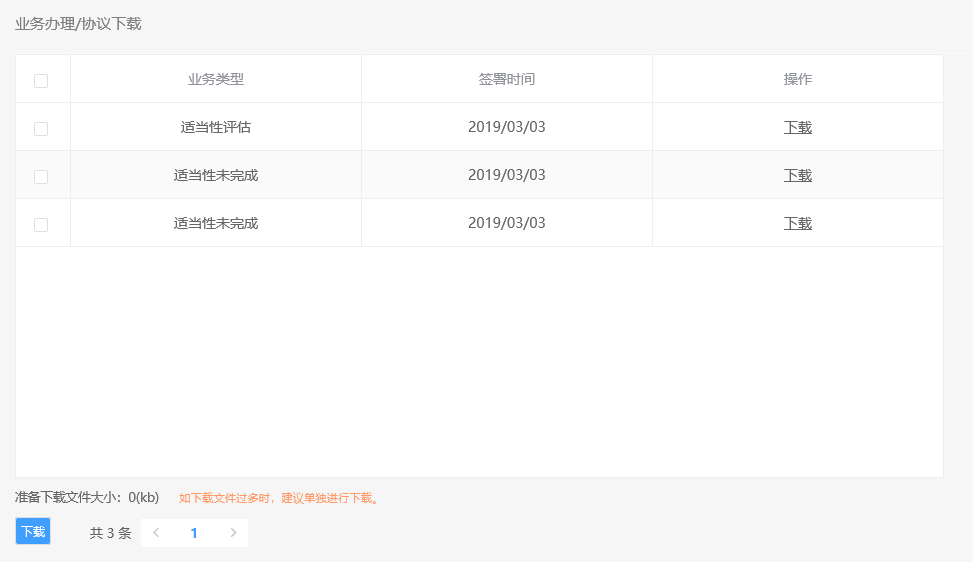973x562 pixels.
Task: Click the 业务办理/协议下载 breadcrumb title
Action: [x=78, y=24]
